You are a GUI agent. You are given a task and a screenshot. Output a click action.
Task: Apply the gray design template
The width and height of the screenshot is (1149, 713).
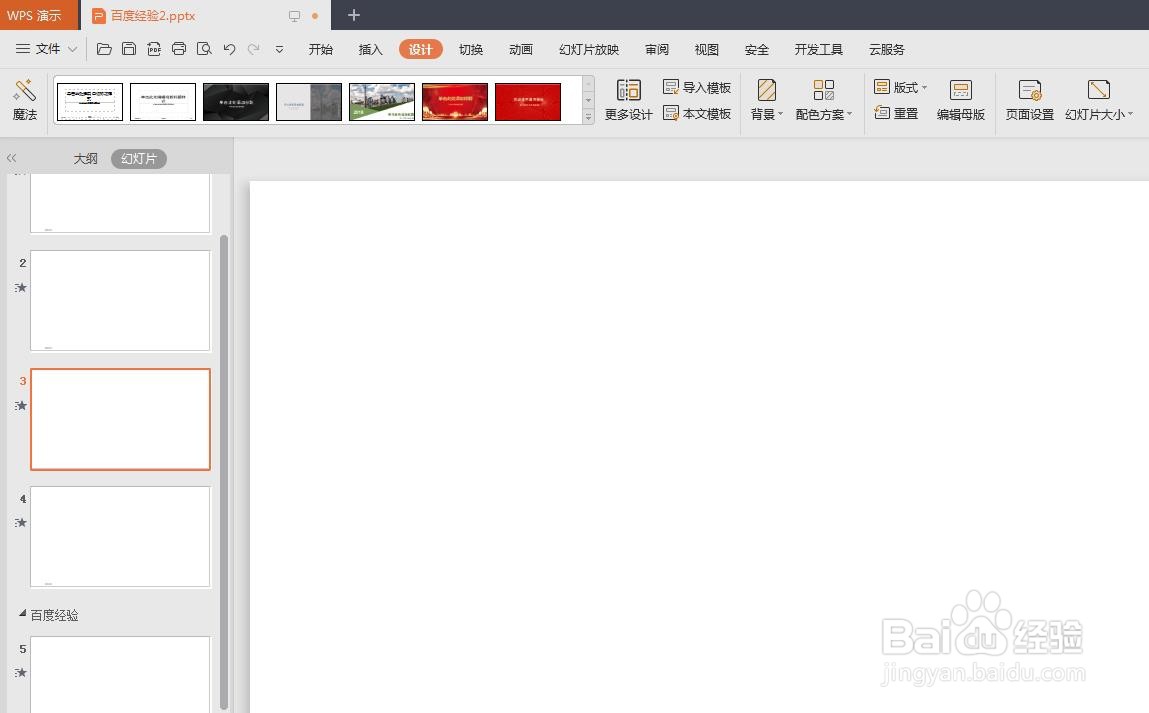309,102
